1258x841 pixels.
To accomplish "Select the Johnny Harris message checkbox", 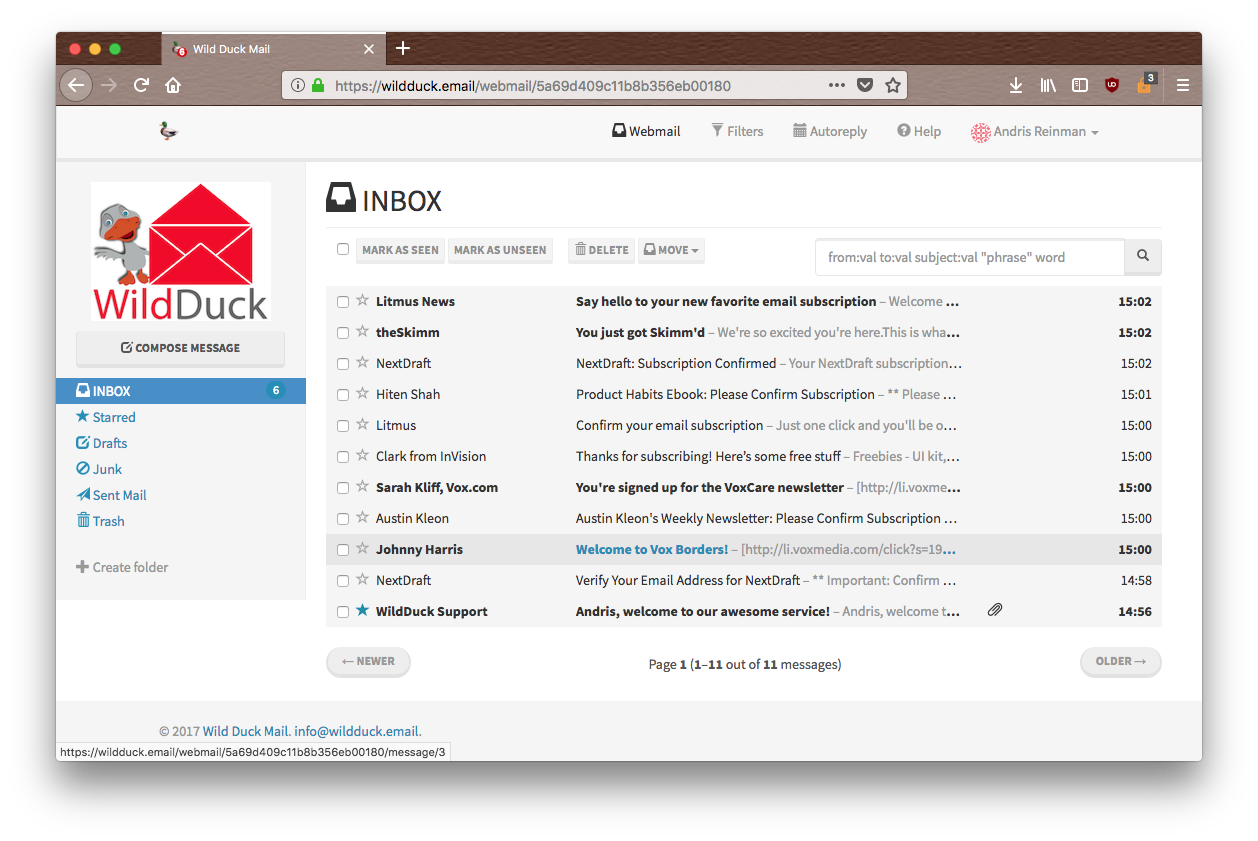I will (343, 550).
